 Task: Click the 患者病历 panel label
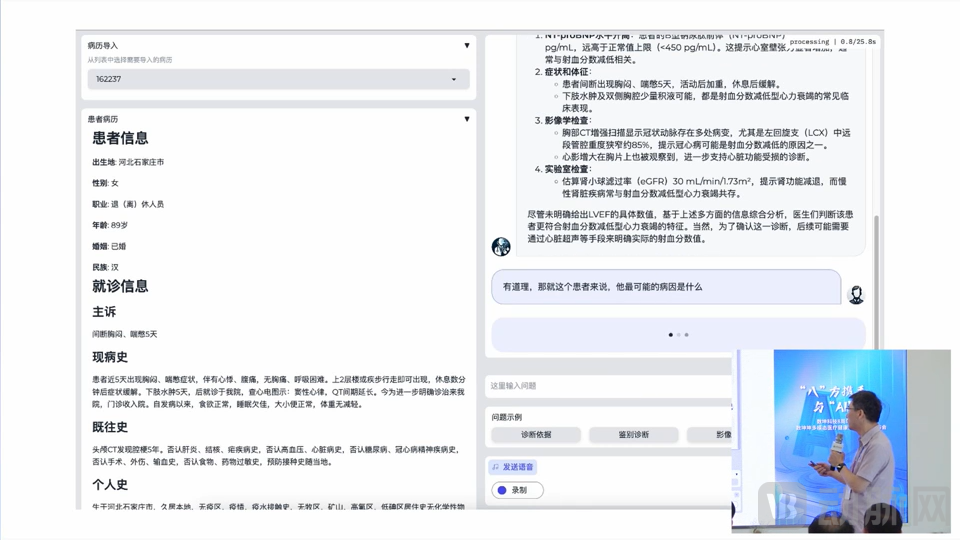coord(102,119)
